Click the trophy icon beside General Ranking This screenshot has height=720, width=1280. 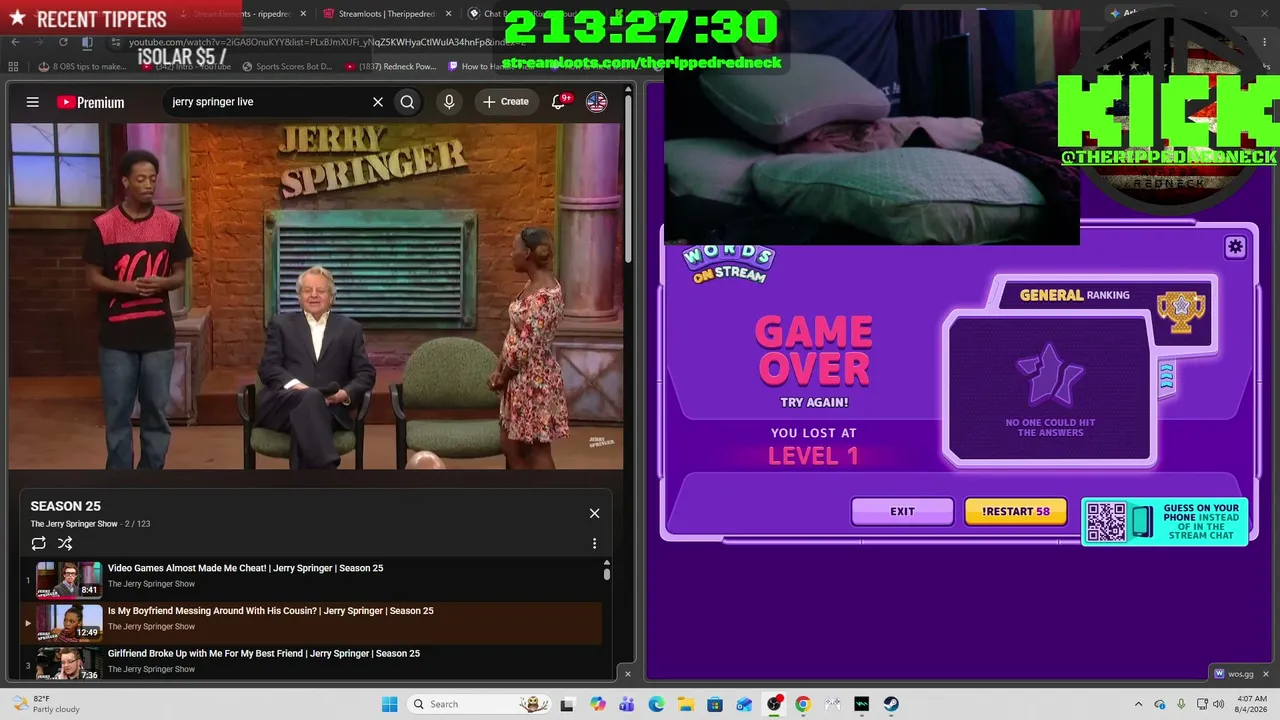(1181, 312)
